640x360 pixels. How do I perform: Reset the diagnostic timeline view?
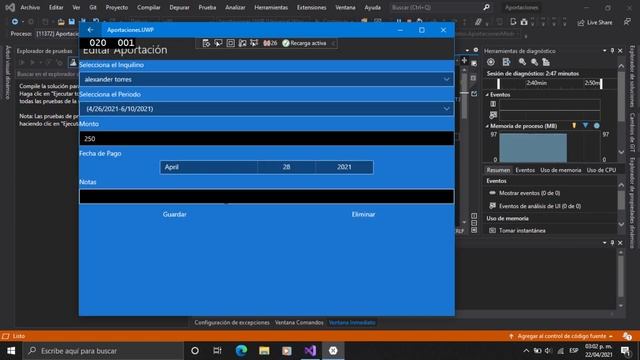(546, 62)
